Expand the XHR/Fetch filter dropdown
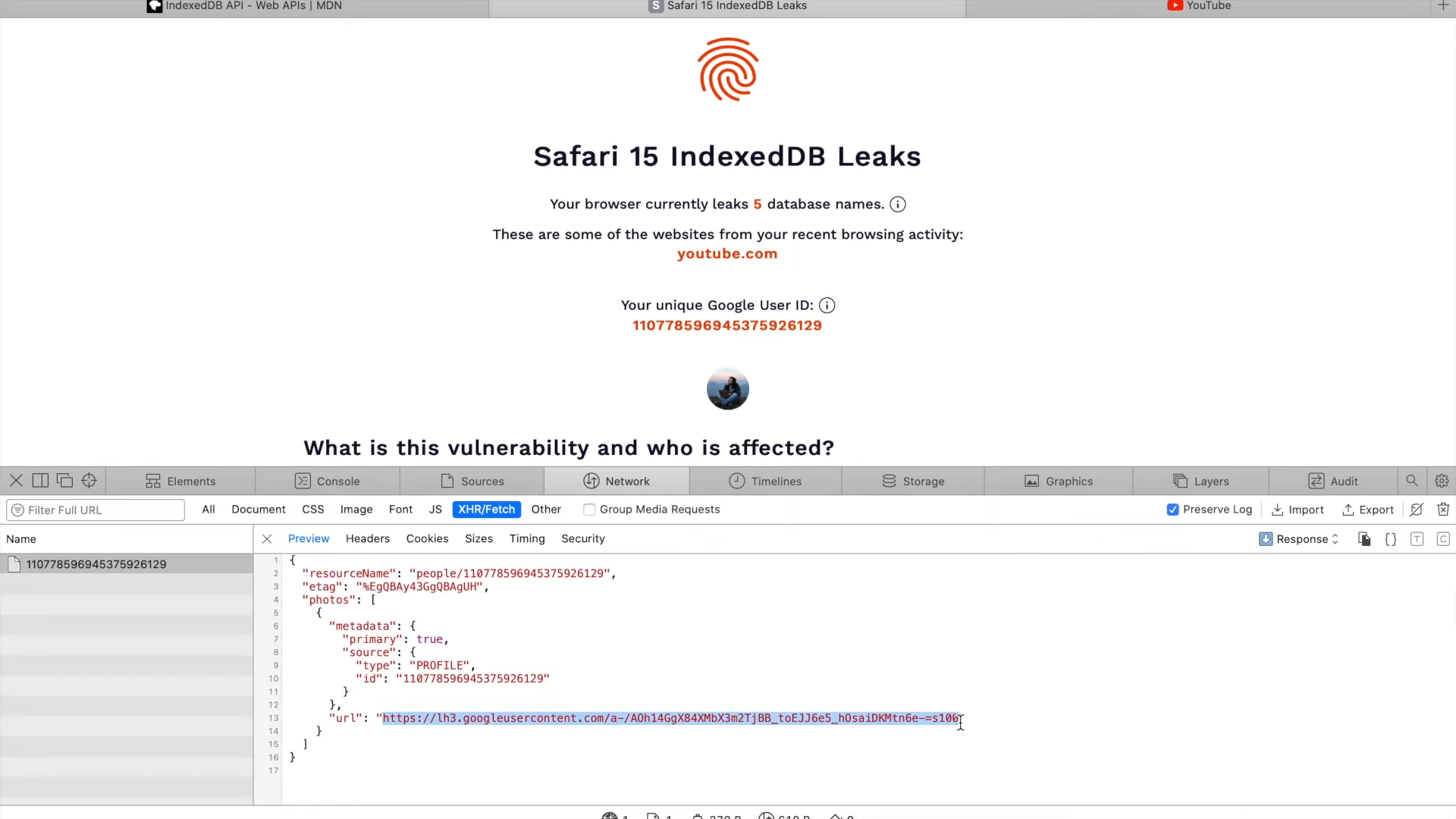Viewport: 1456px width, 819px height. [x=487, y=509]
